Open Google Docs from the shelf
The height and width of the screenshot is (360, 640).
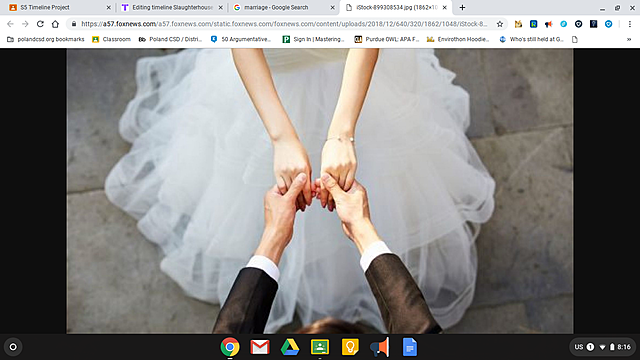click(410, 347)
